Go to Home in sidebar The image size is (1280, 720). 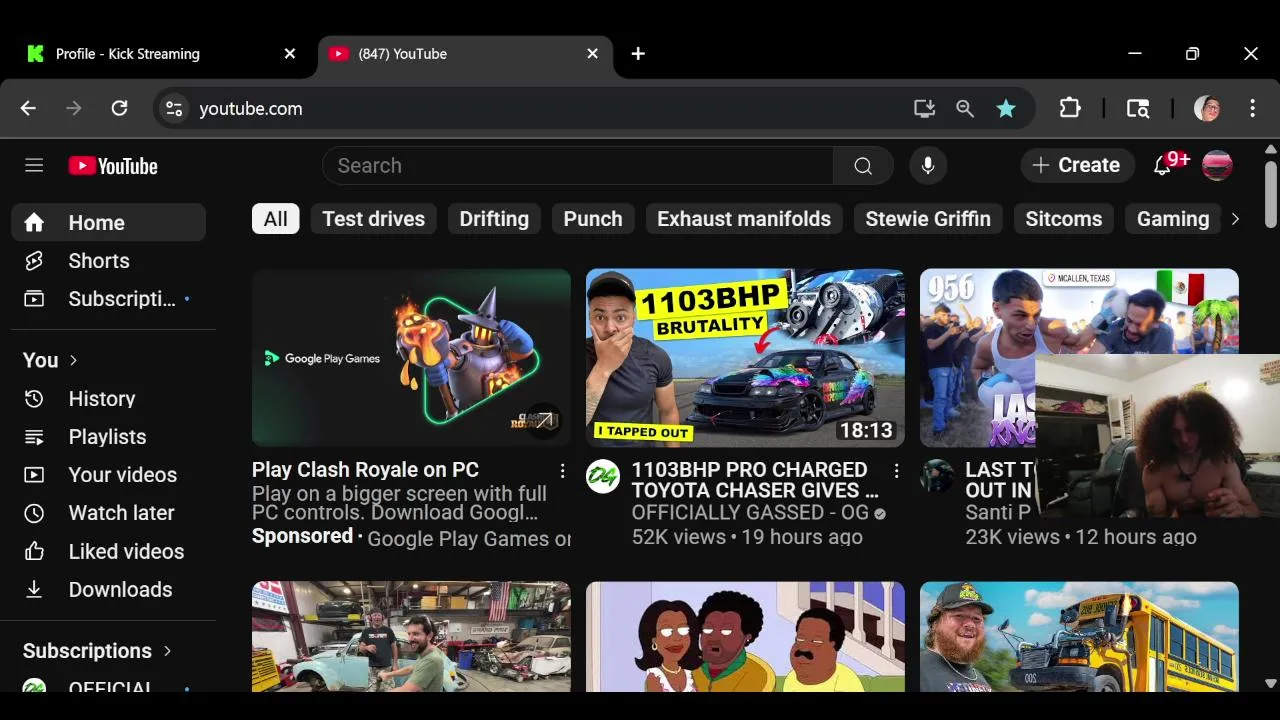click(x=108, y=223)
